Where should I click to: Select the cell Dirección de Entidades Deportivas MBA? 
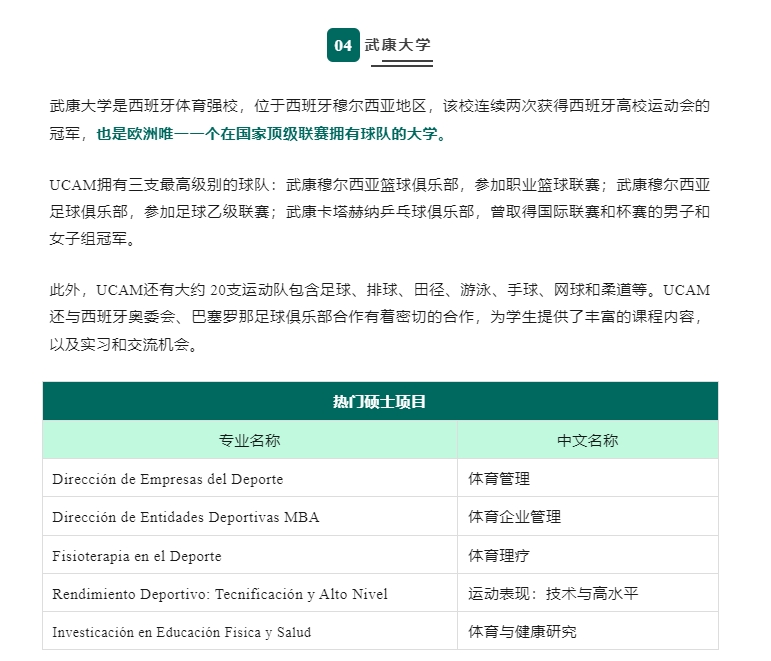250,516
